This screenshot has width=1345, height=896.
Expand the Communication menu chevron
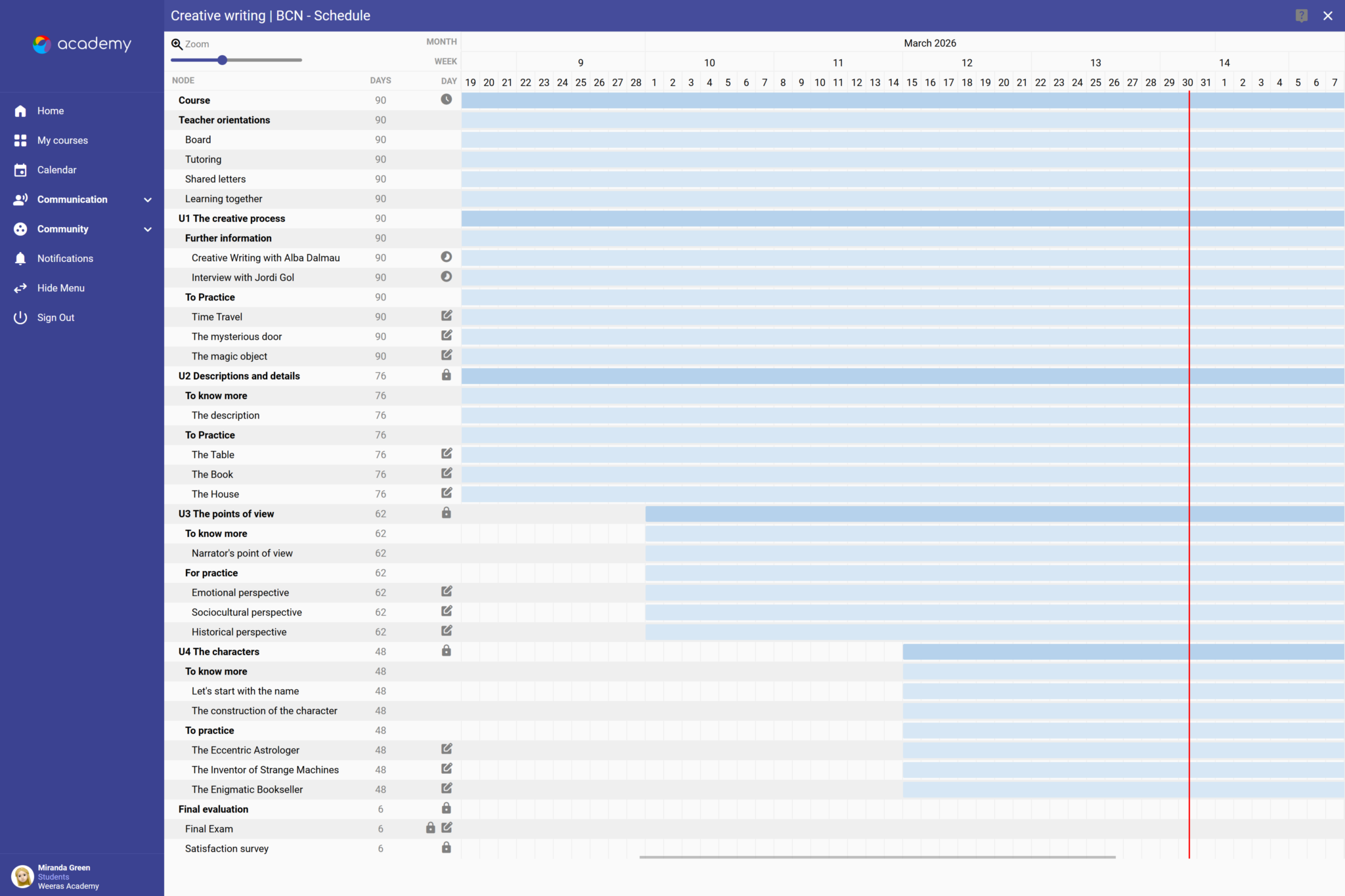click(148, 200)
